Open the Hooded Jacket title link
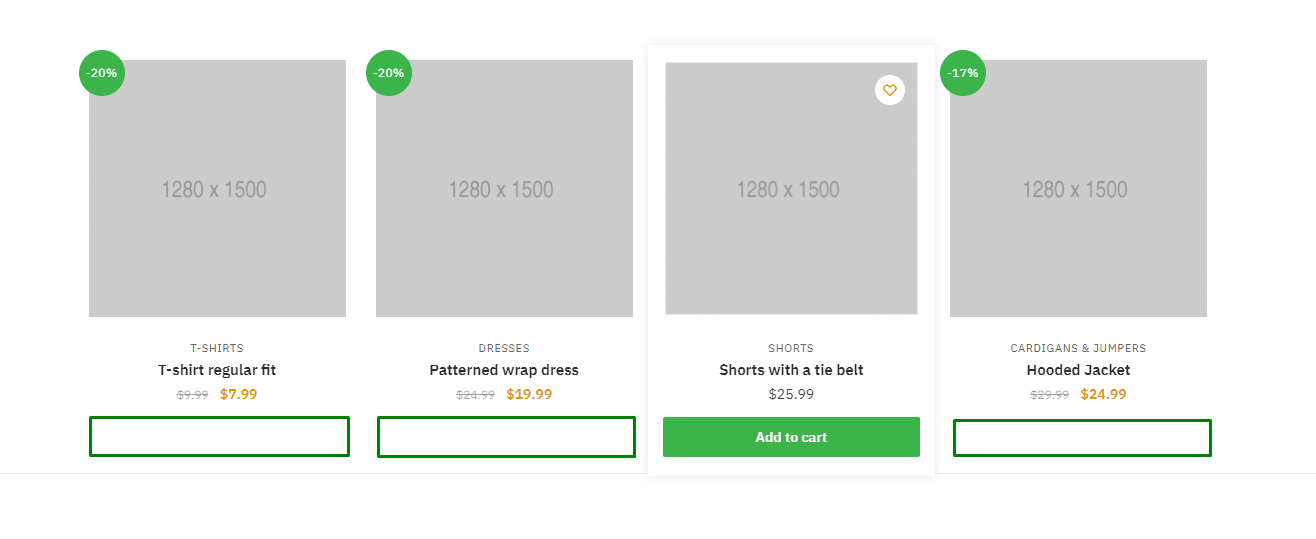The image size is (1316, 539). 1078,370
